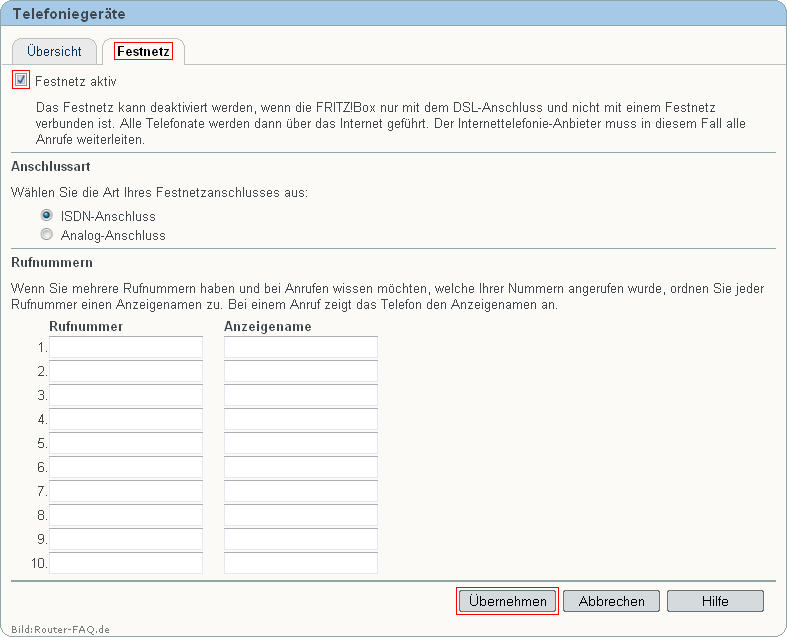Click the Telefoniegeräte title text
Screen dimensions: 787x637
click(69, 14)
